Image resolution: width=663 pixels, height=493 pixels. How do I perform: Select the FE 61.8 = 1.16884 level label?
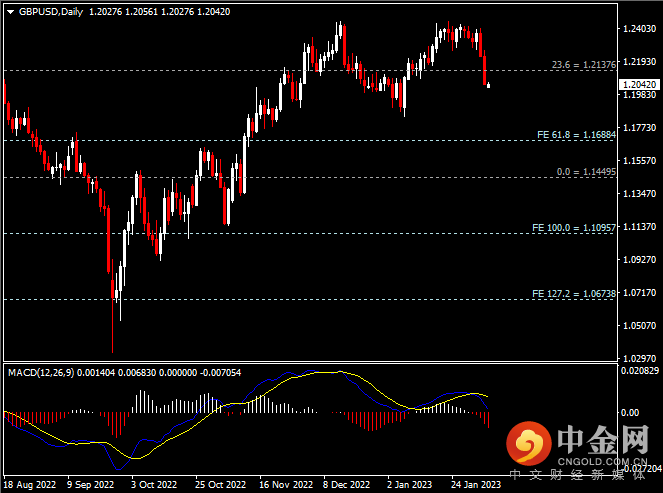coord(578,133)
